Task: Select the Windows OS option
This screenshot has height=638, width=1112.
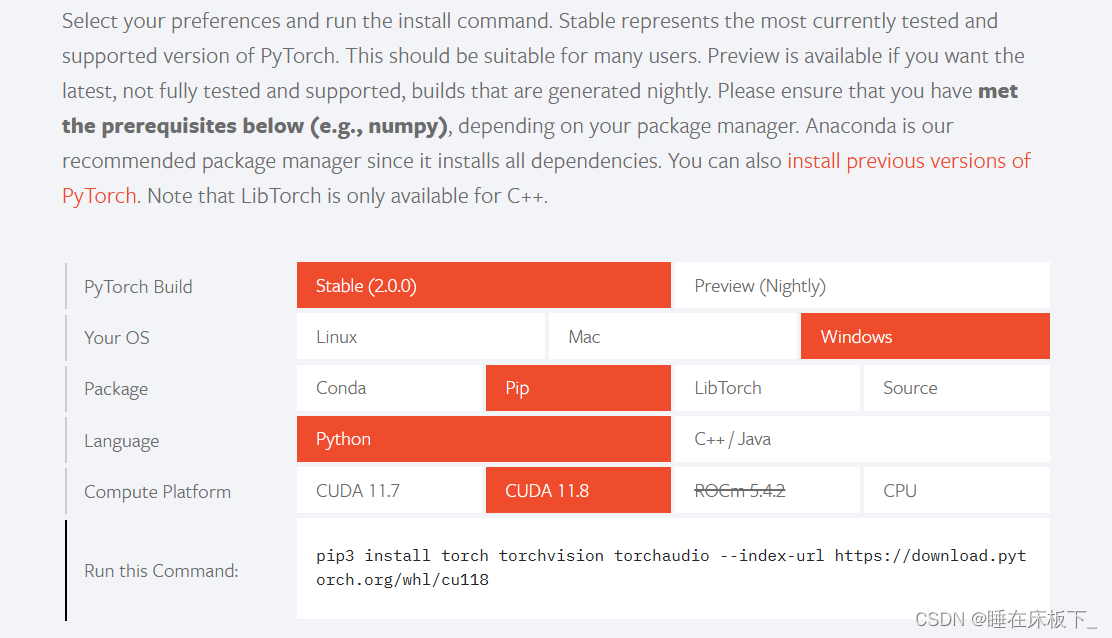Action: (x=924, y=337)
